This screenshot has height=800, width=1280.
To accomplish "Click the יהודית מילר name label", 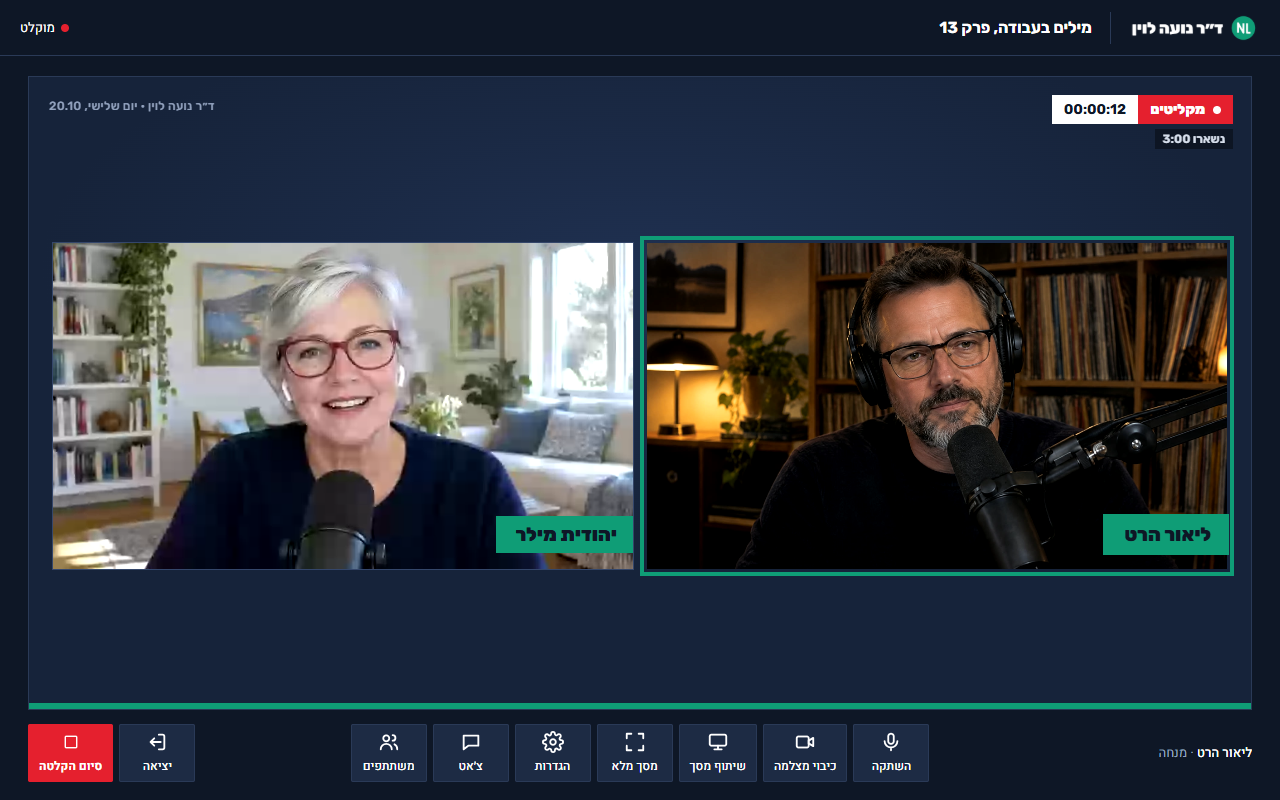I will tap(565, 534).
